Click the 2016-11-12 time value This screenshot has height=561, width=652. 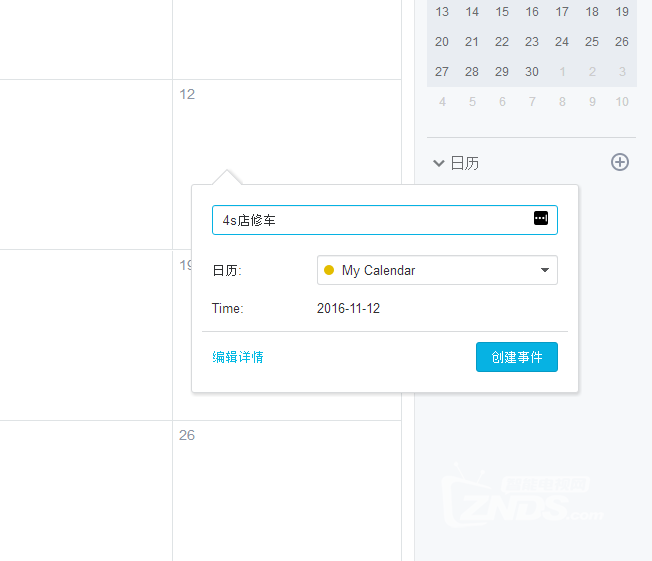pos(348,309)
